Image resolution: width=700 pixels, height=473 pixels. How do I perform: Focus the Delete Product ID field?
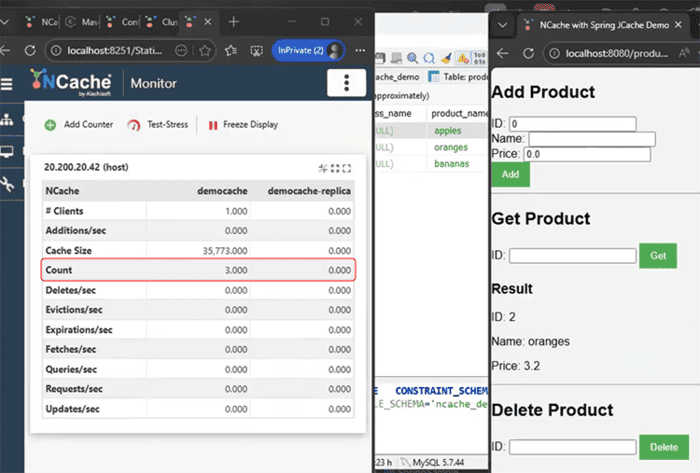pos(573,447)
